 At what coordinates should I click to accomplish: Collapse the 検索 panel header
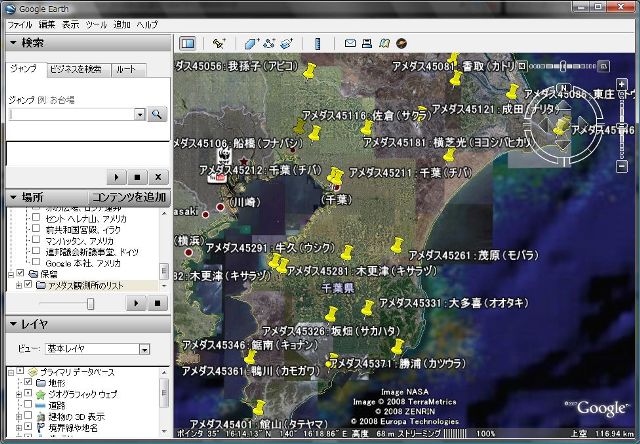(13, 43)
